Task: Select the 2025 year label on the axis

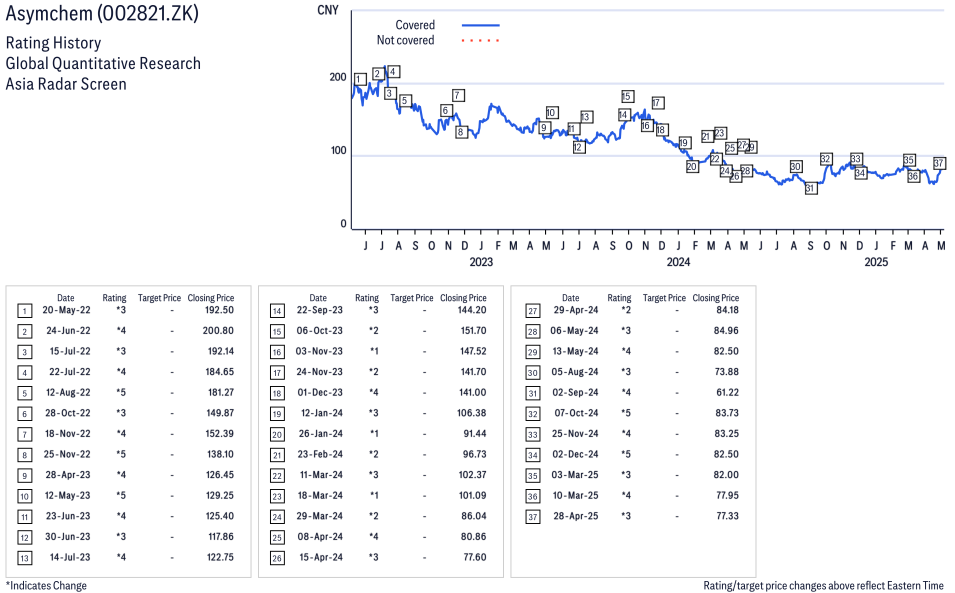Action: click(x=876, y=262)
